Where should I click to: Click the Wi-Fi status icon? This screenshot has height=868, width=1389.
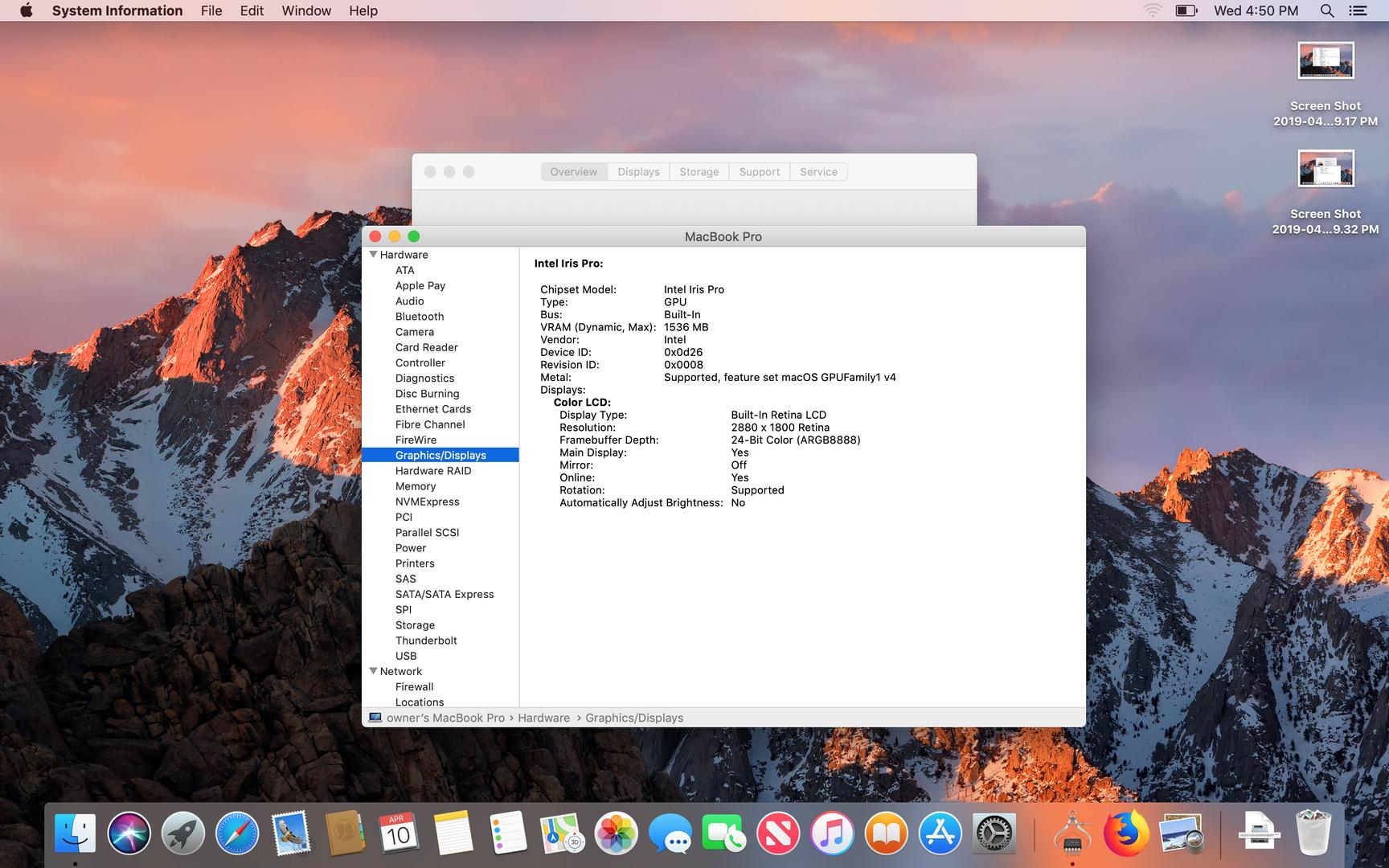[x=1153, y=10]
